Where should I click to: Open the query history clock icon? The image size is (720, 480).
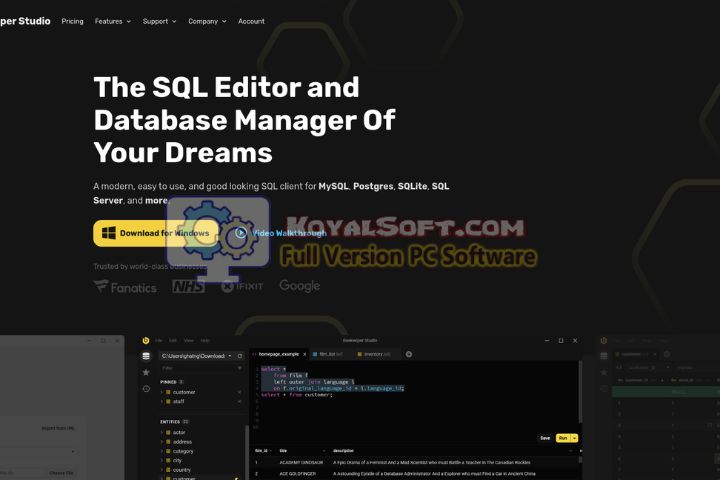[x=146, y=389]
